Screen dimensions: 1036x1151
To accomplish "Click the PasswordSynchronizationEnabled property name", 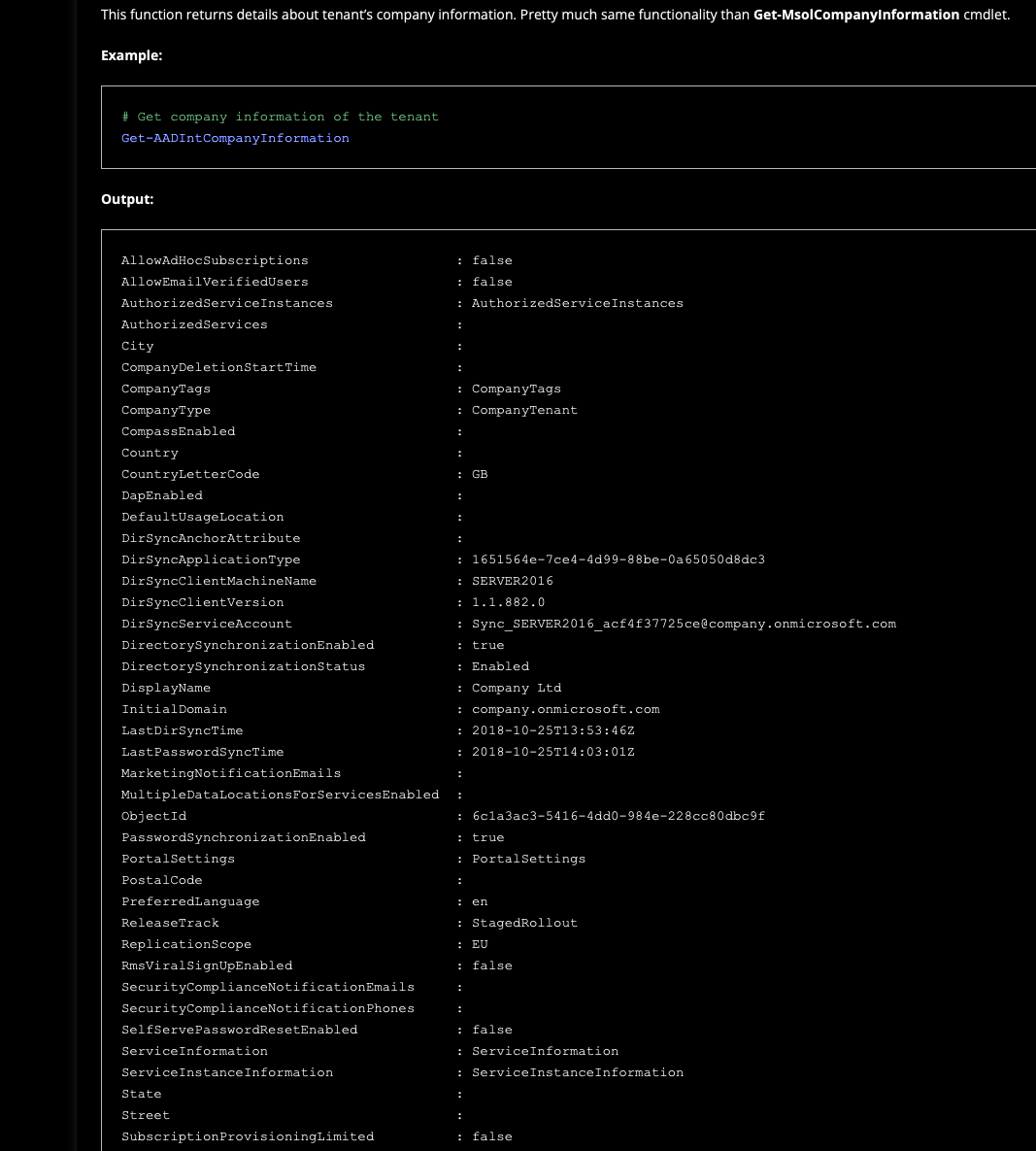I will [x=244, y=837].
